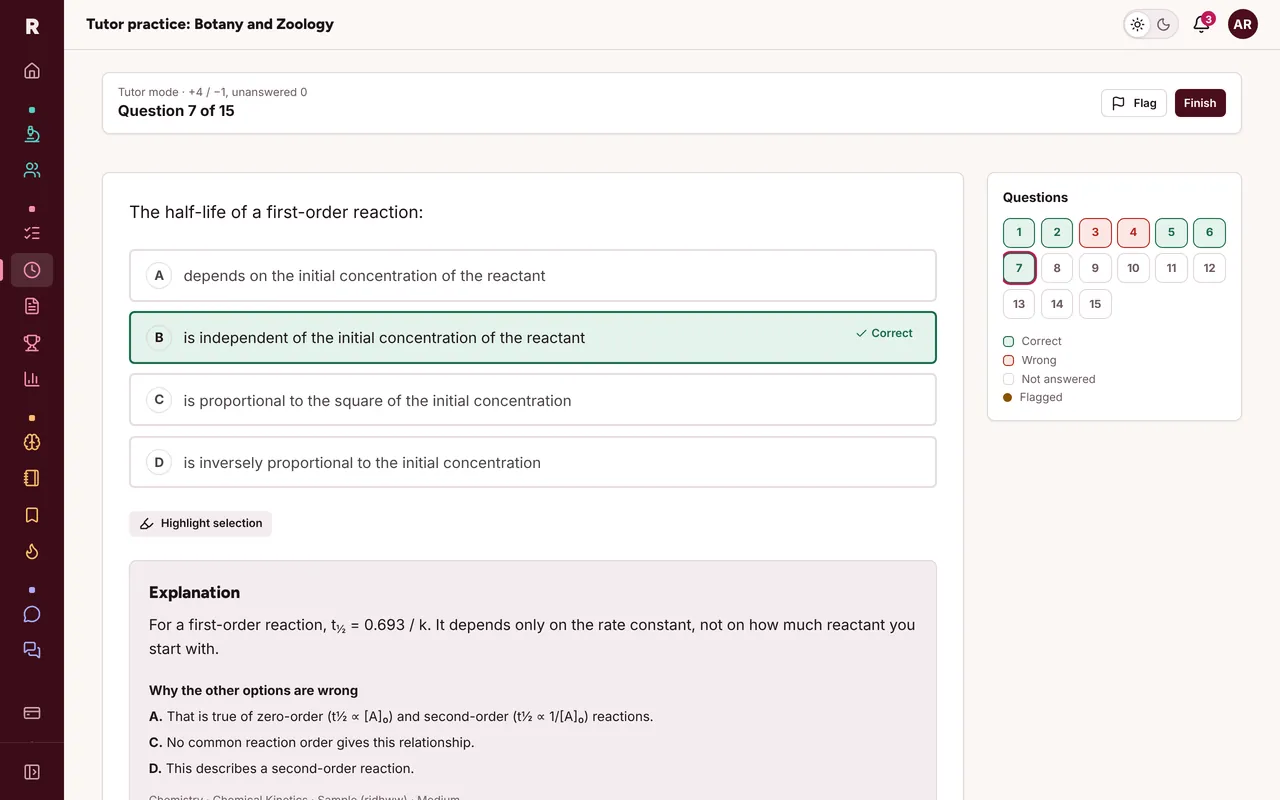
Task: Open the bookmark icon in sidebar
Action: point(32,515)
